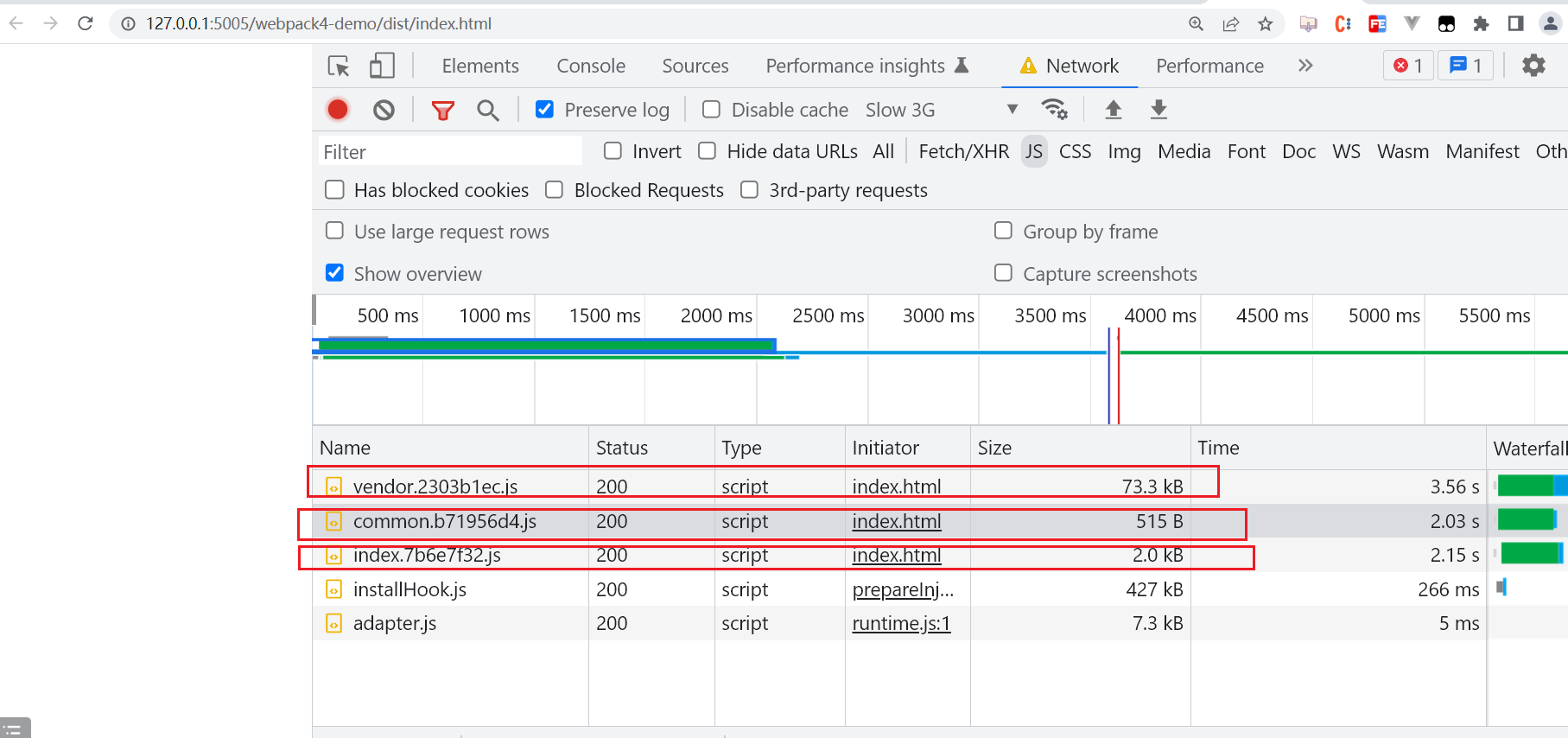Reload the browser page
Image resolution: width=1568 pixels, height=738 pixels.
85,23
